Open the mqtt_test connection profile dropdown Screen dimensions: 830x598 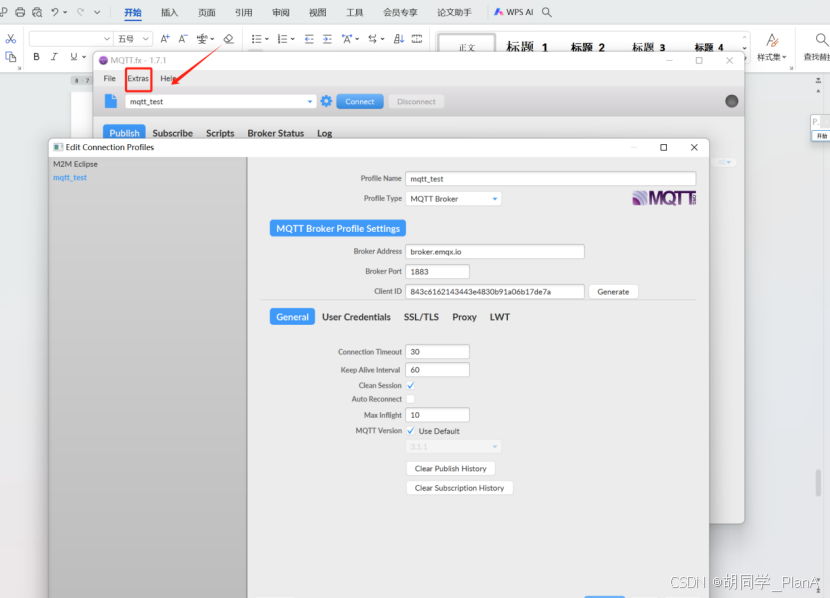tap(220, 102)
